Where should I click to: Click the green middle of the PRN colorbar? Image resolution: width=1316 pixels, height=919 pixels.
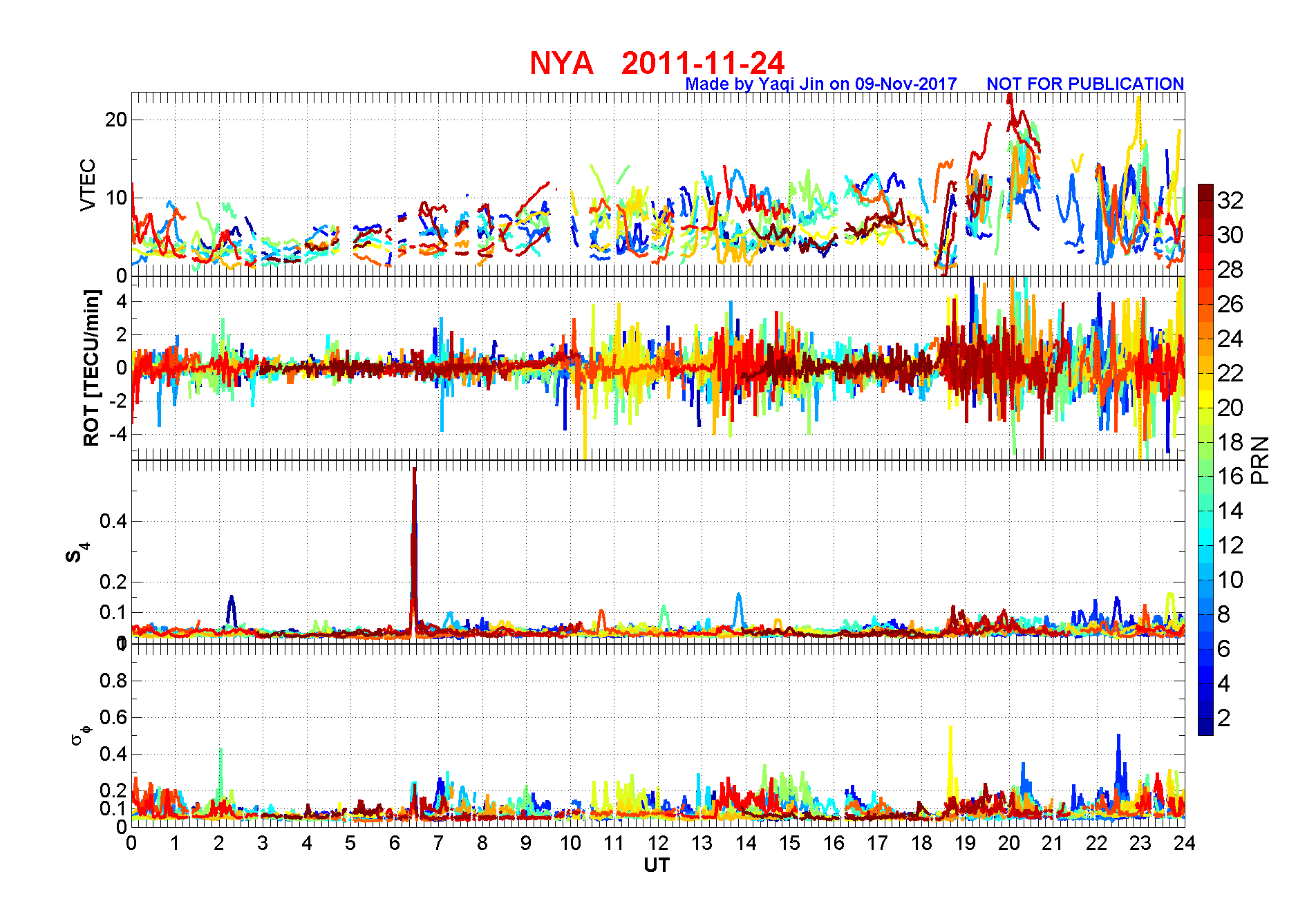(x=1205, y=459)
